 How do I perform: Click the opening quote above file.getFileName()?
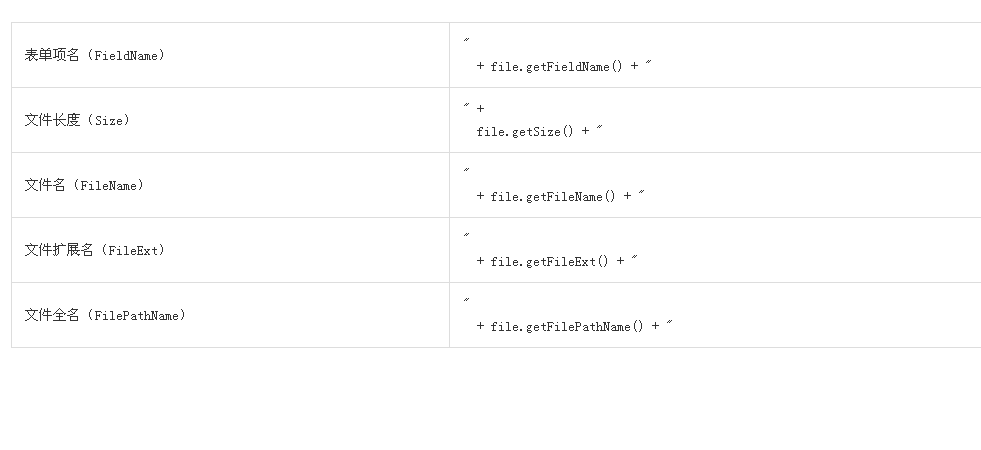[x=467, y=172]
